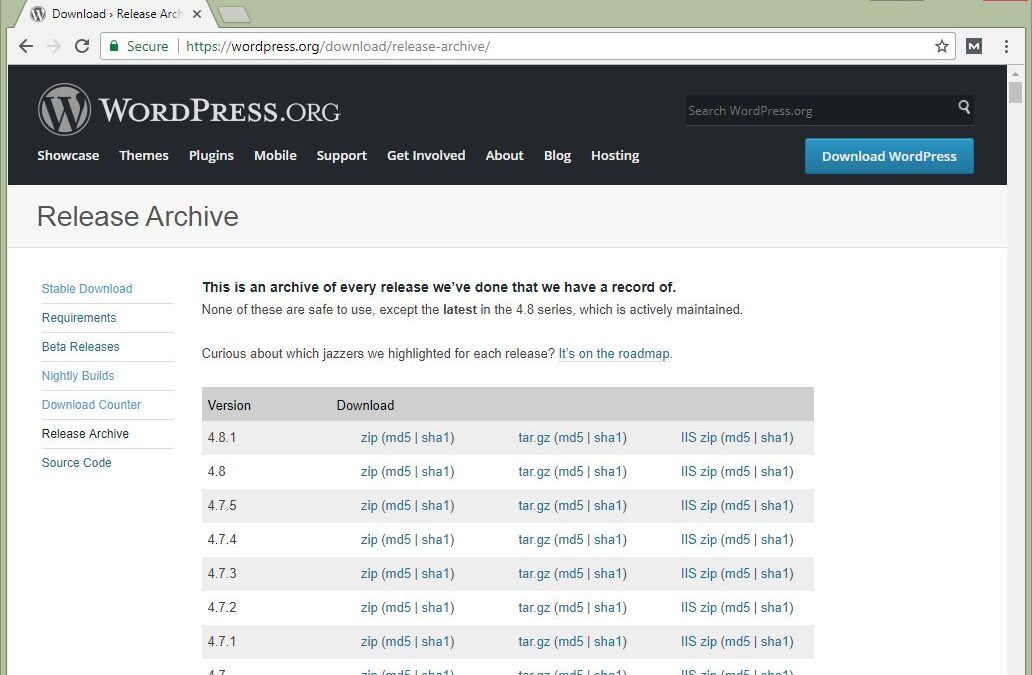Download the 4.7.1 zip file

(x=369, y=641)
